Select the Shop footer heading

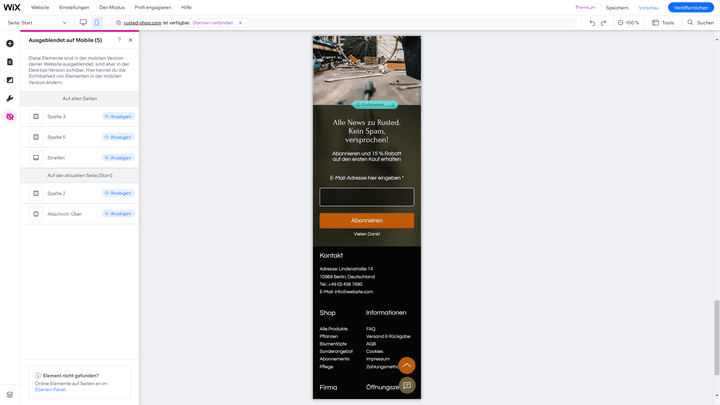[327, 313]
